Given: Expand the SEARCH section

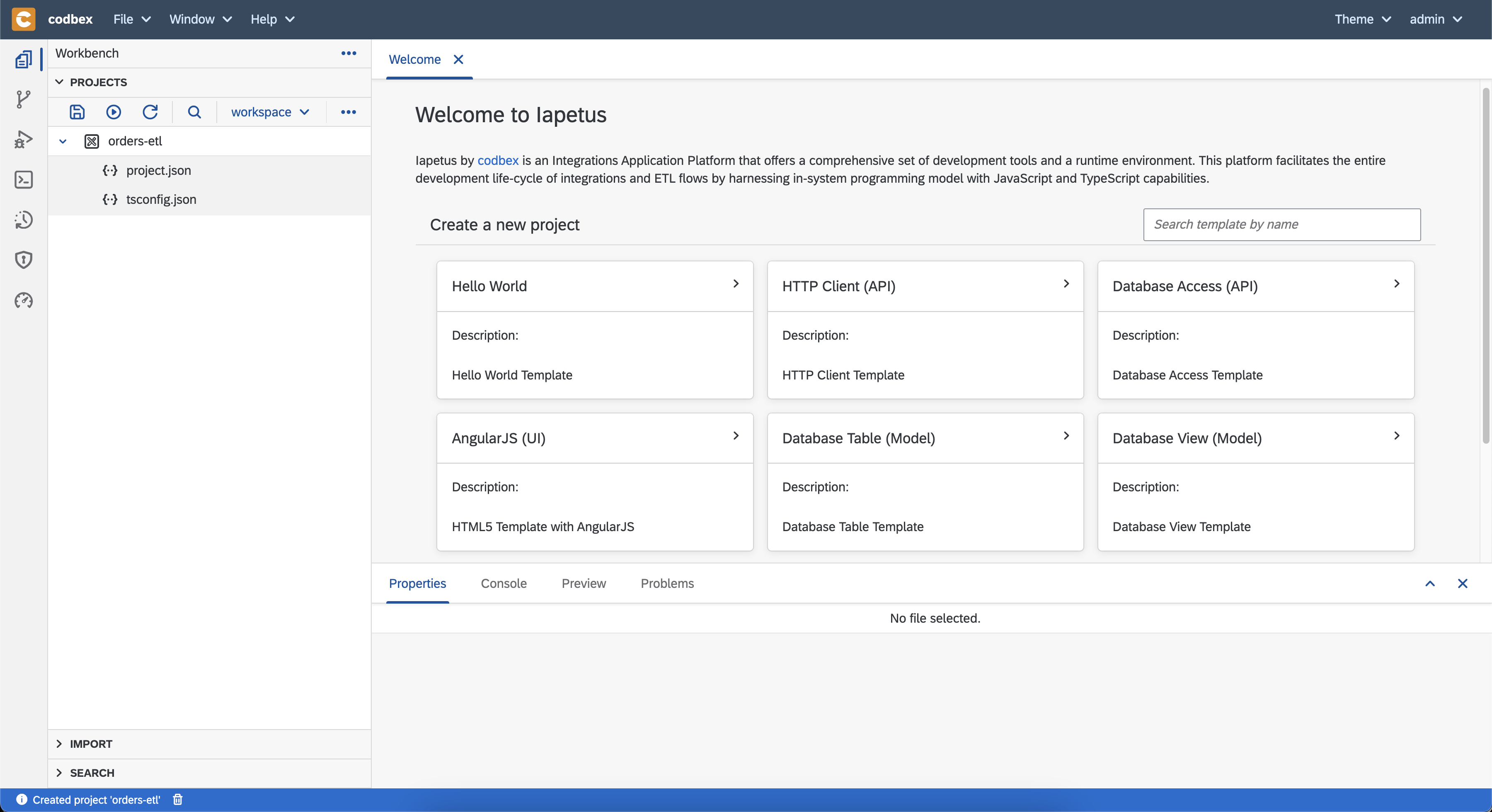Looking at the screenshot, I should point(59,773).
